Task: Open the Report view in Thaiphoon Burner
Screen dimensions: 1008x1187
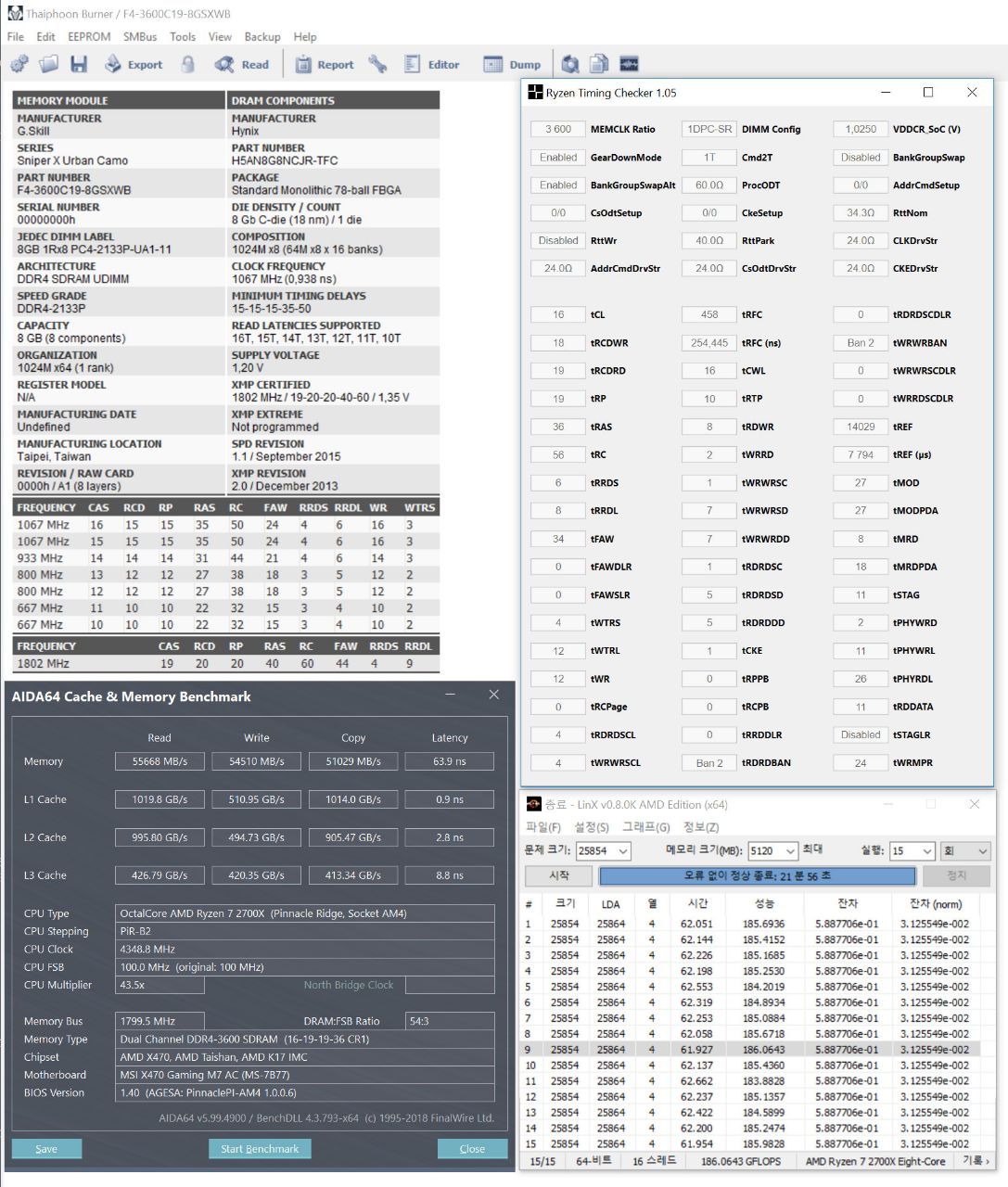Action: 325,64
